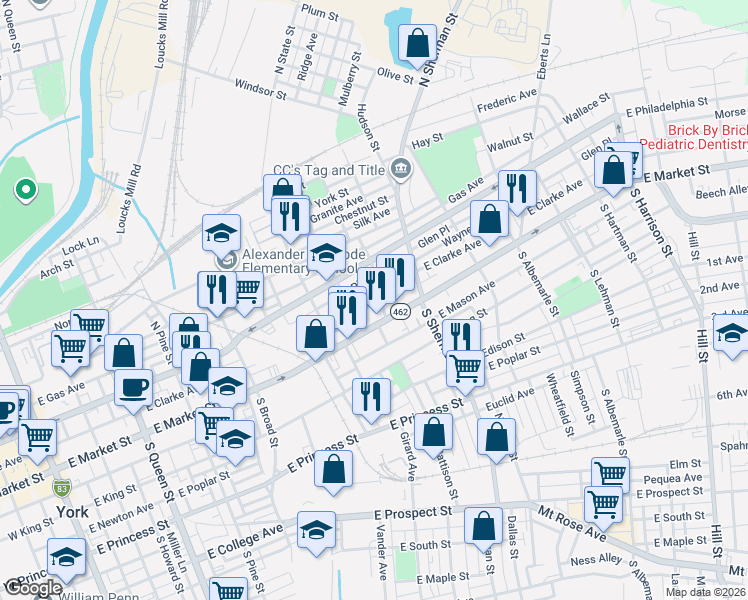Open the restaurant marker above Girard Ave
The height and width of the screenshot is (600, 748).
tap(371, 398)
